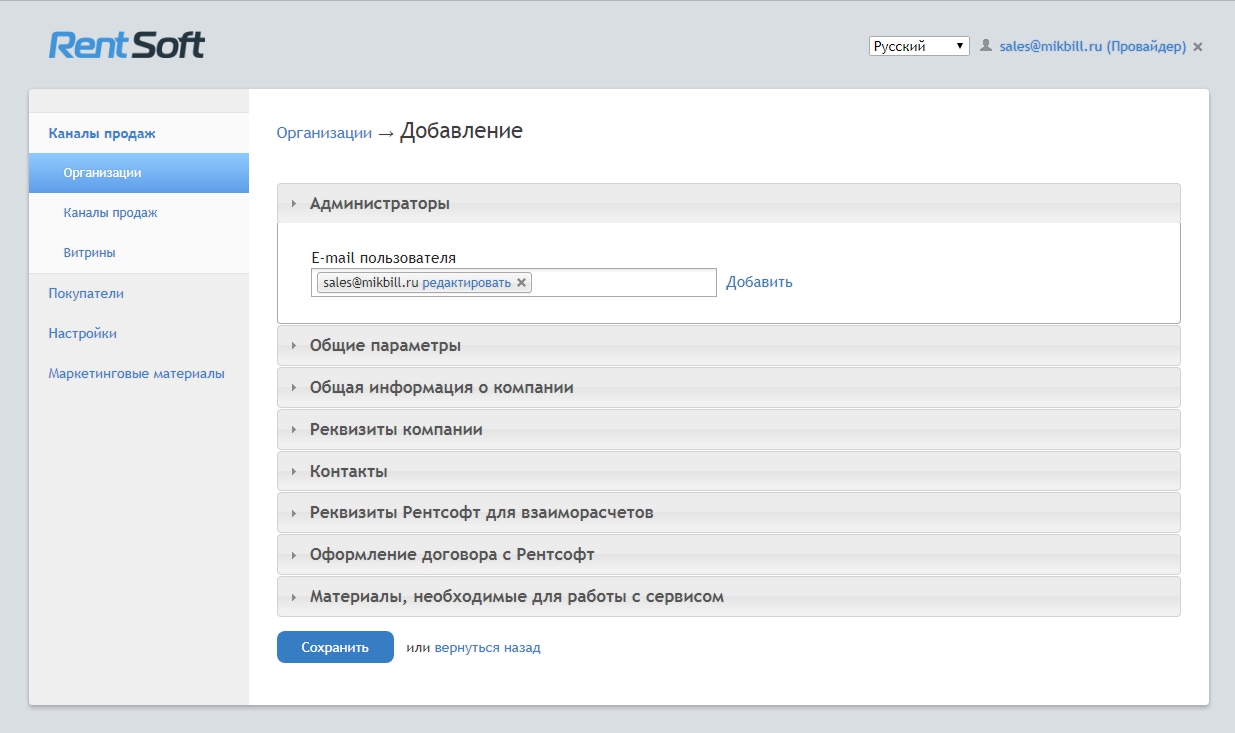Image resolution: width=1235 pixels, height=733 pixels.
Task: Click the logout X icon near username
Action: pos(1198,47)
